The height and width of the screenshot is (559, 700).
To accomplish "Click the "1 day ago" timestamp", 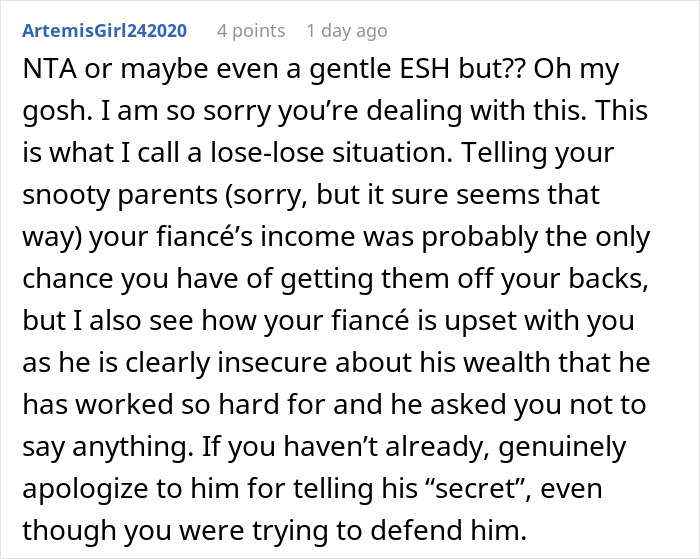I will (x=346, y=31).
